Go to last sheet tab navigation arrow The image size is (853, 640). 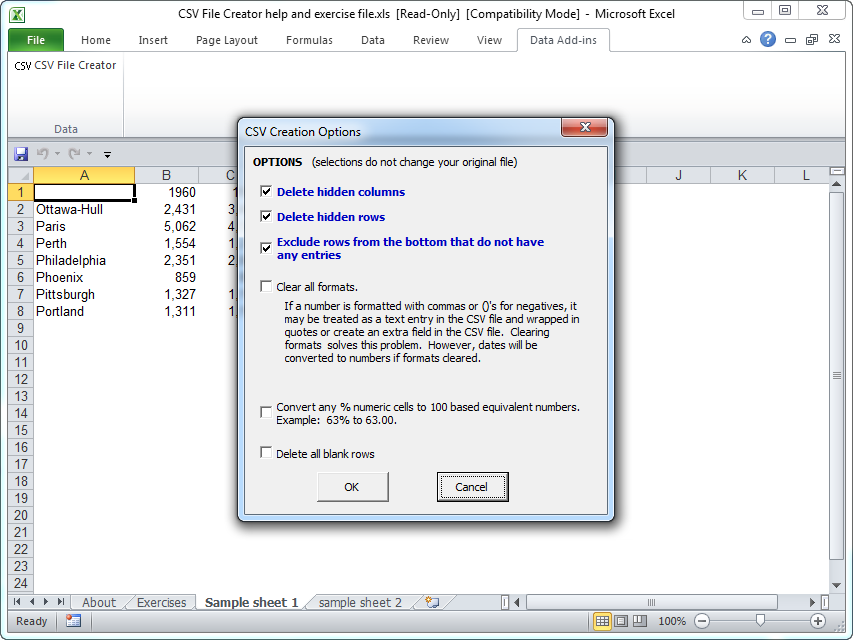[60, 602]
